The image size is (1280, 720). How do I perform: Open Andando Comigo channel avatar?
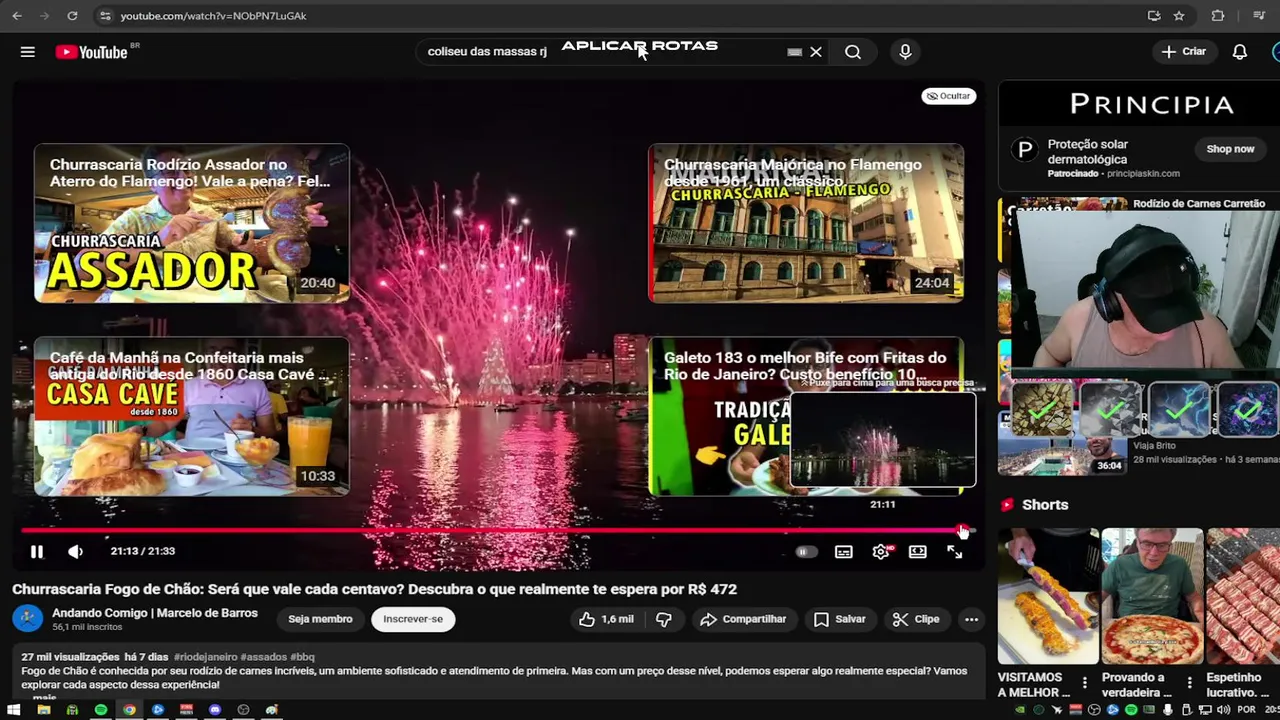(x=28, y=619)
